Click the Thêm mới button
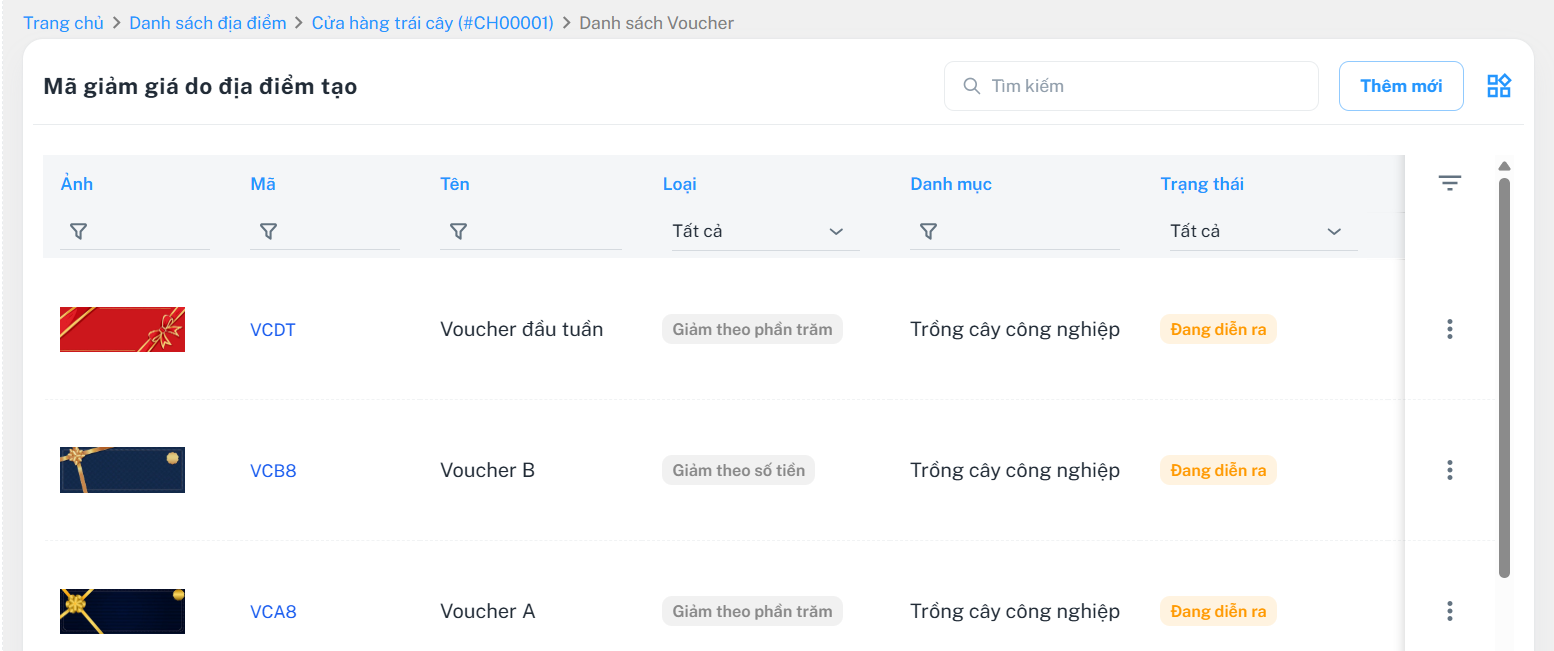Viewport: 1554px width, 651px height. (1400, 86)
